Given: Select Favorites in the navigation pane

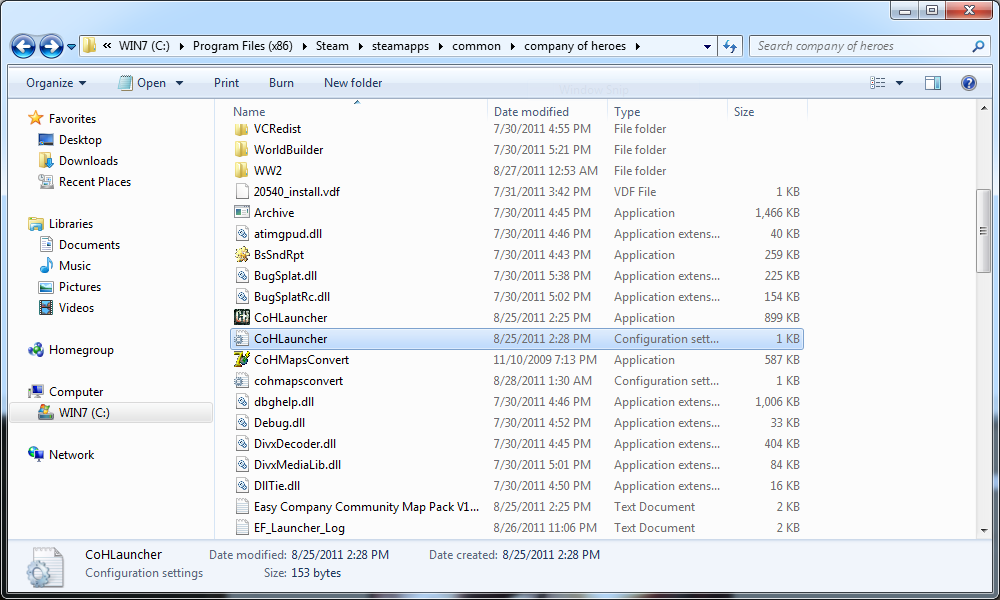Looking at the screenshot, I should click(x=72, y=119).
